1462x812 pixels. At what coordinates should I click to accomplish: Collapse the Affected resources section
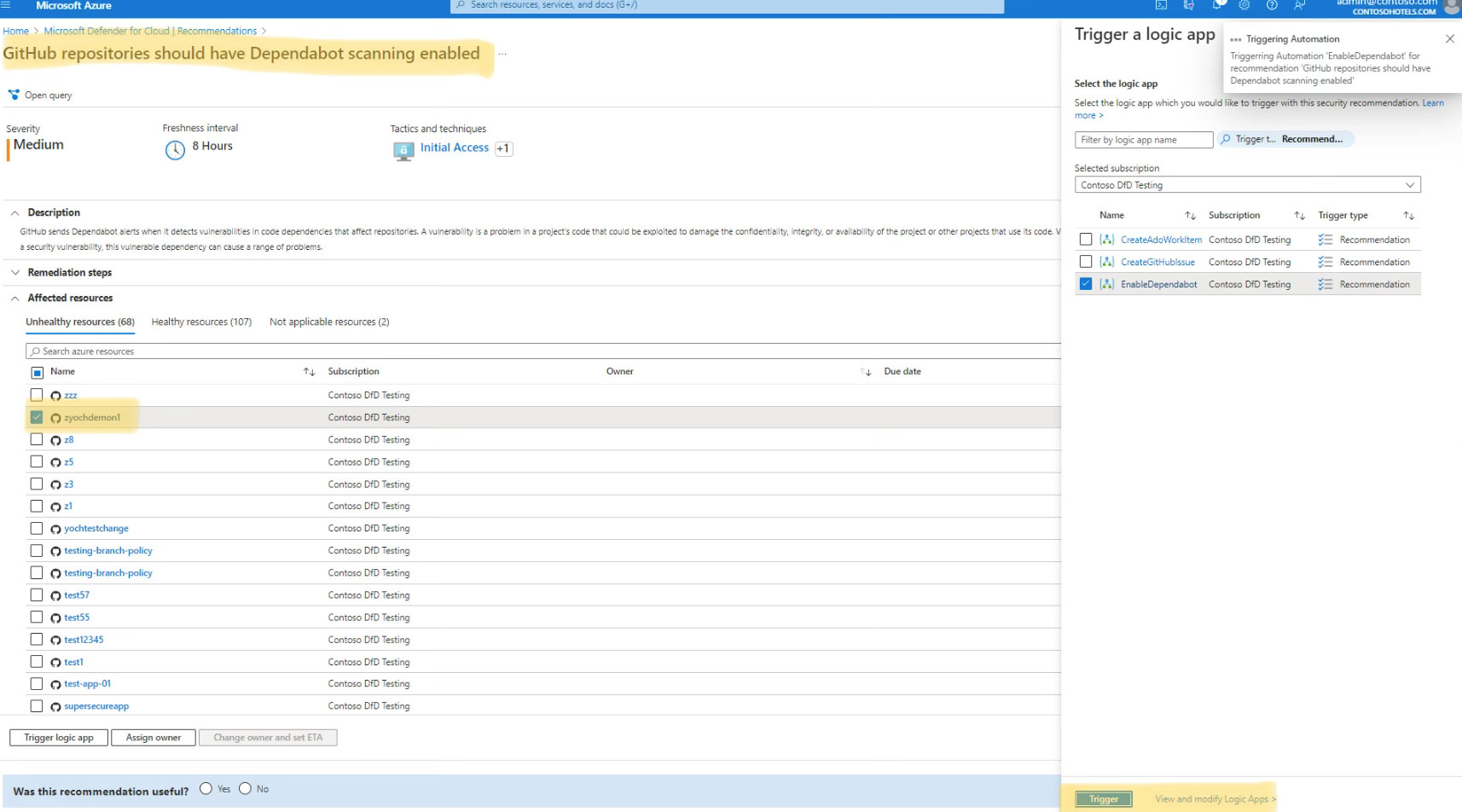15,299
